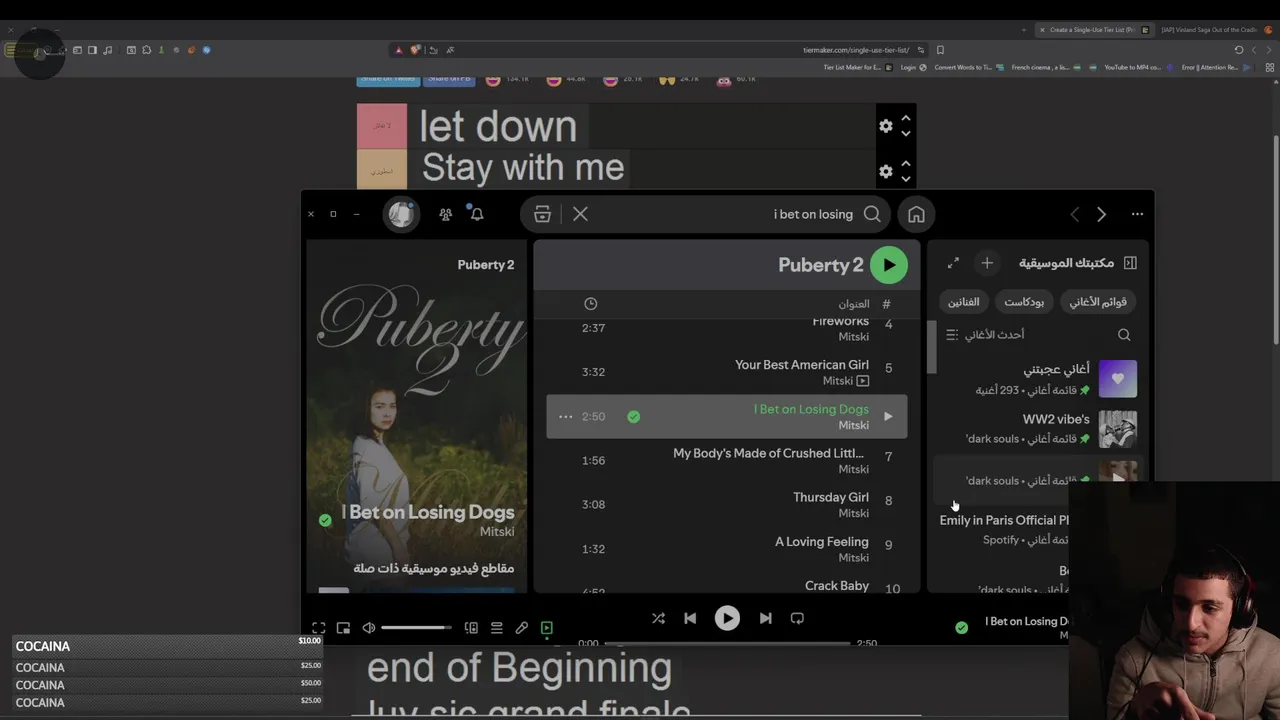
Task: Click the search magnifier in Spotify search bar
Action: pyautogui.click(x=872, y=214)
